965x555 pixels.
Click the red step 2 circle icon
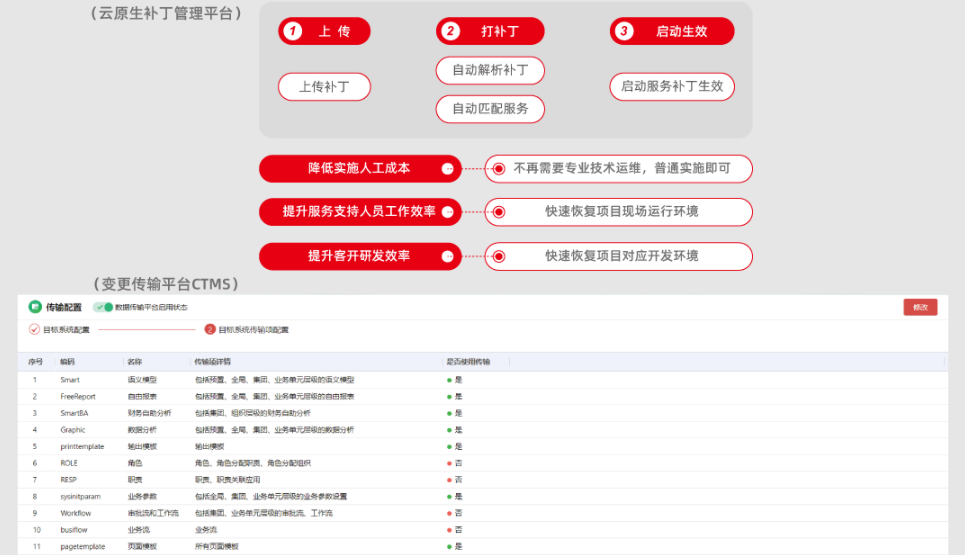click(x=210, y=329)
